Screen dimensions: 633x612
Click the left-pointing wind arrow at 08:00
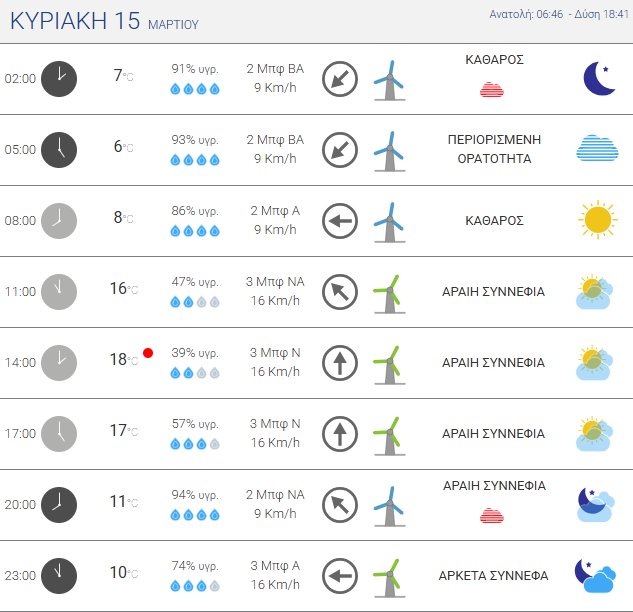(340, 221)
